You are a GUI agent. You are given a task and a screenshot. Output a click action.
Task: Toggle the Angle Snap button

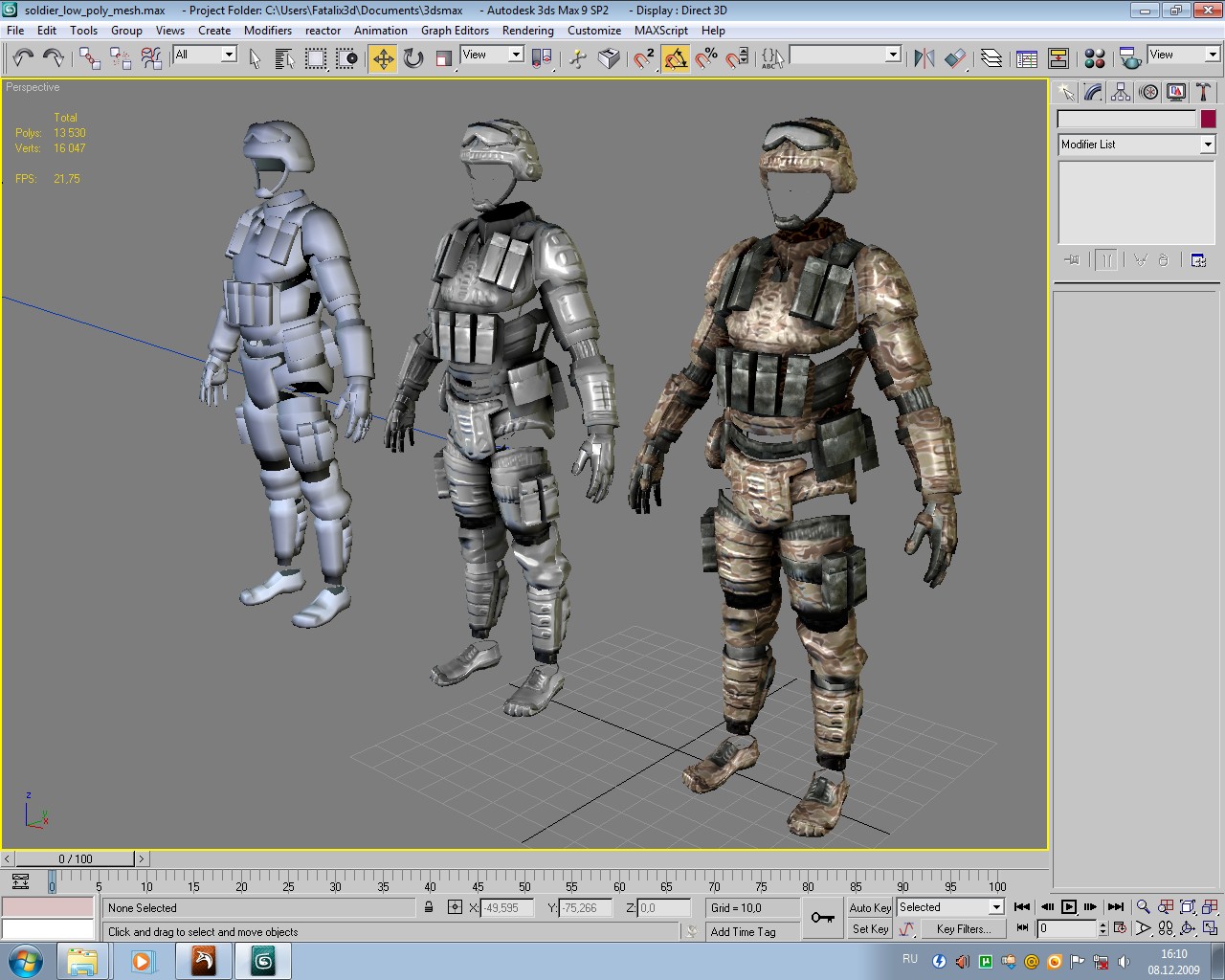(x=676, y=59)
